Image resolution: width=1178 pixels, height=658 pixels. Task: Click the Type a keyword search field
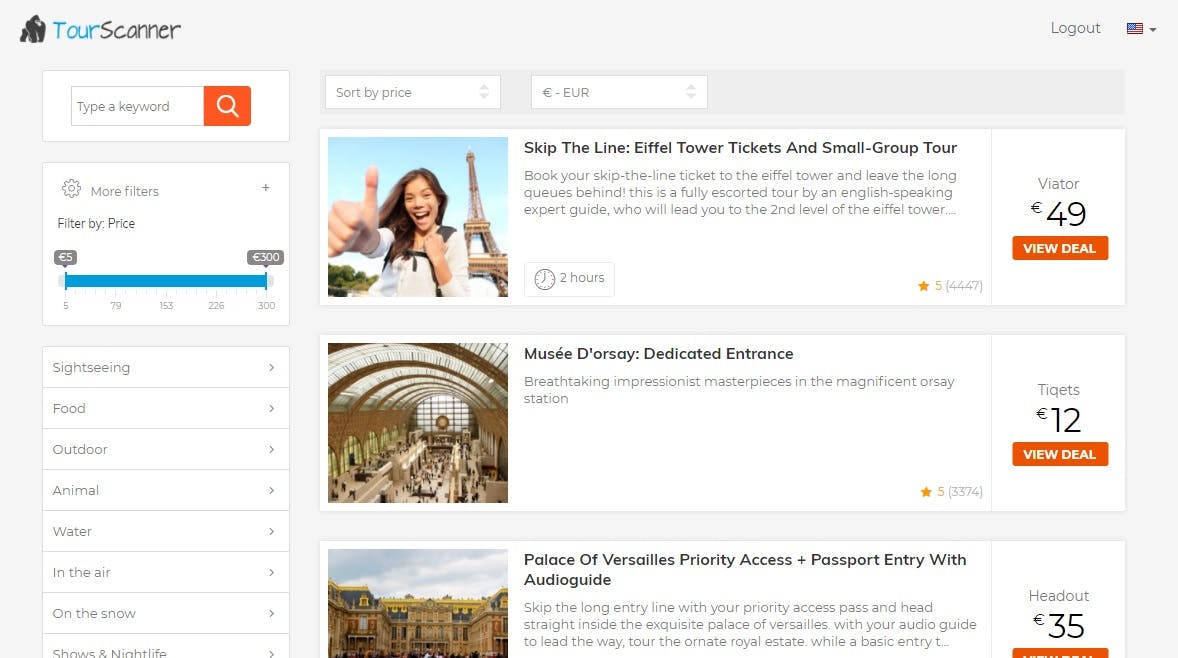point(137,106)
